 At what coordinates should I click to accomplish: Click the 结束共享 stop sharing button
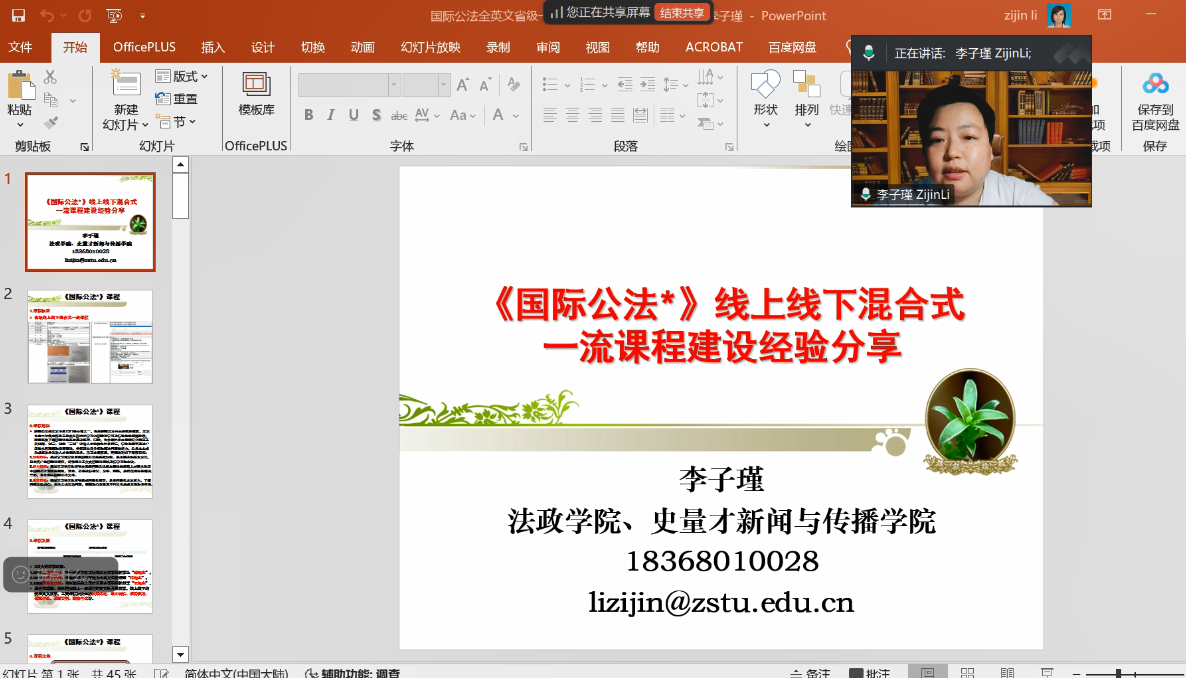click(x=683, y=13)
